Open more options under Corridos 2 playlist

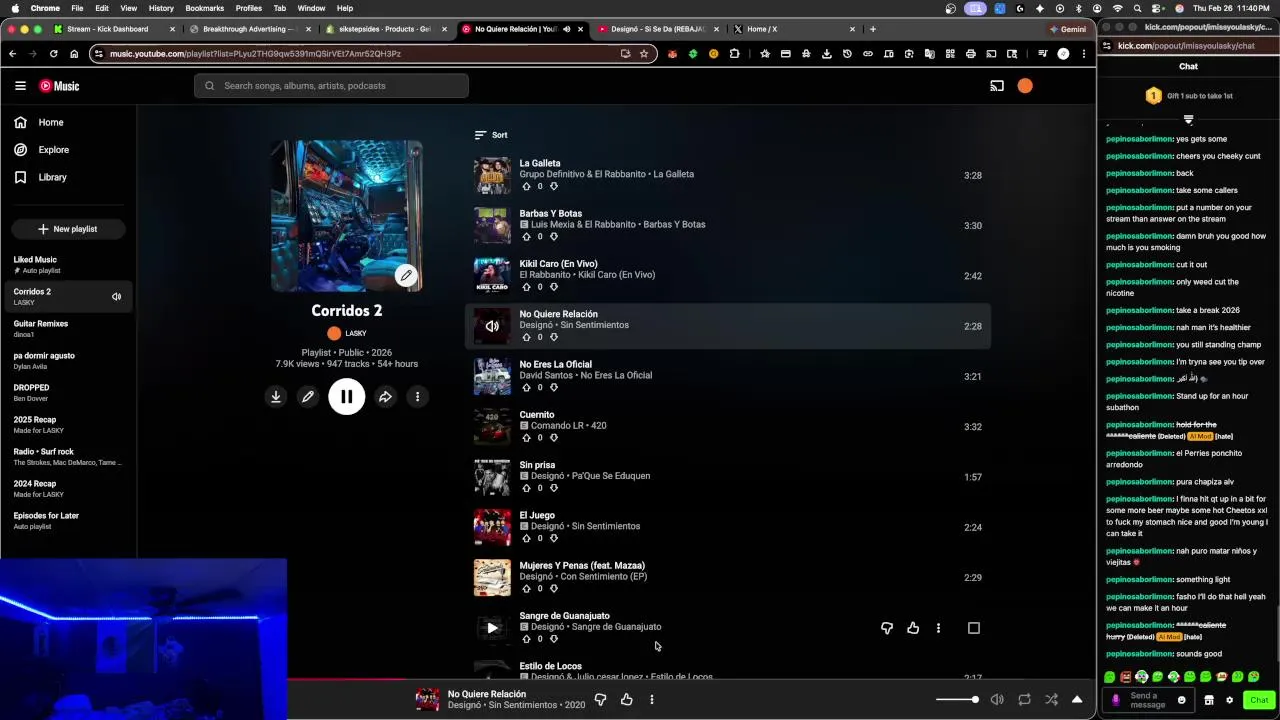coord(418,397)
